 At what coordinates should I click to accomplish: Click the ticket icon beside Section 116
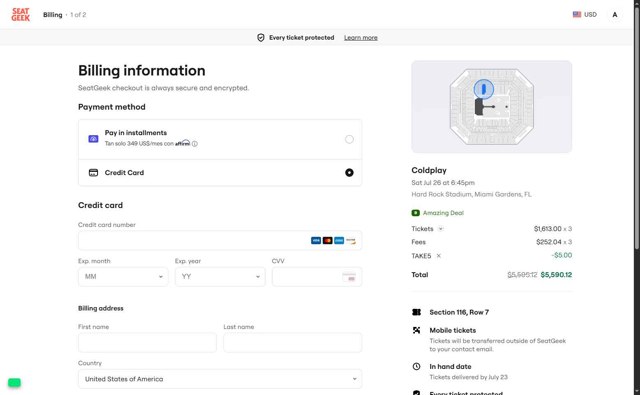pos(416,312)
